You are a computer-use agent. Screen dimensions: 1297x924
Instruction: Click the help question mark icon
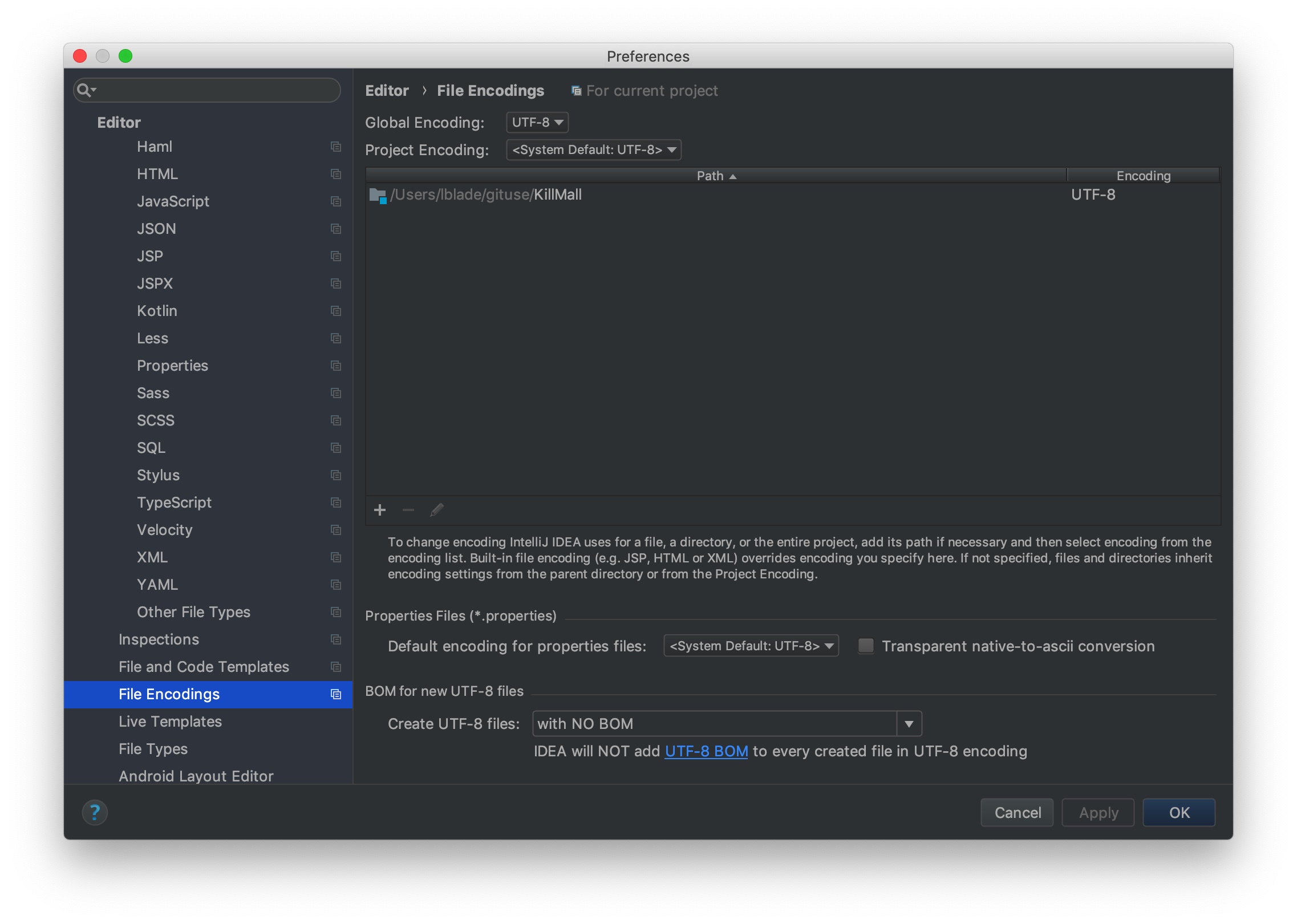pyautogui.click(x=95, y=812)
